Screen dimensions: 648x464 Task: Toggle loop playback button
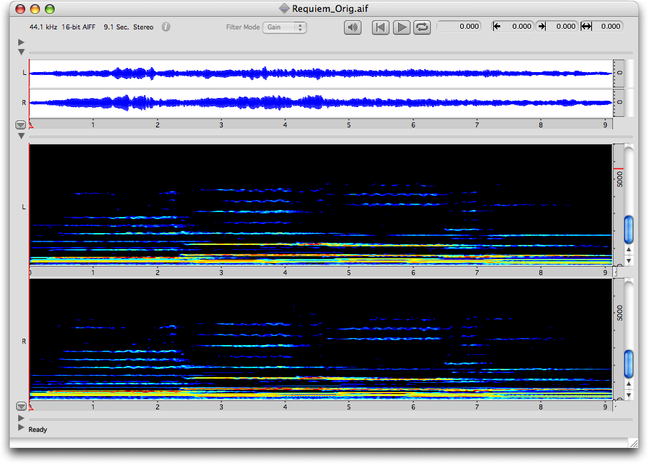pyautogui.click(x=422, y=27)
